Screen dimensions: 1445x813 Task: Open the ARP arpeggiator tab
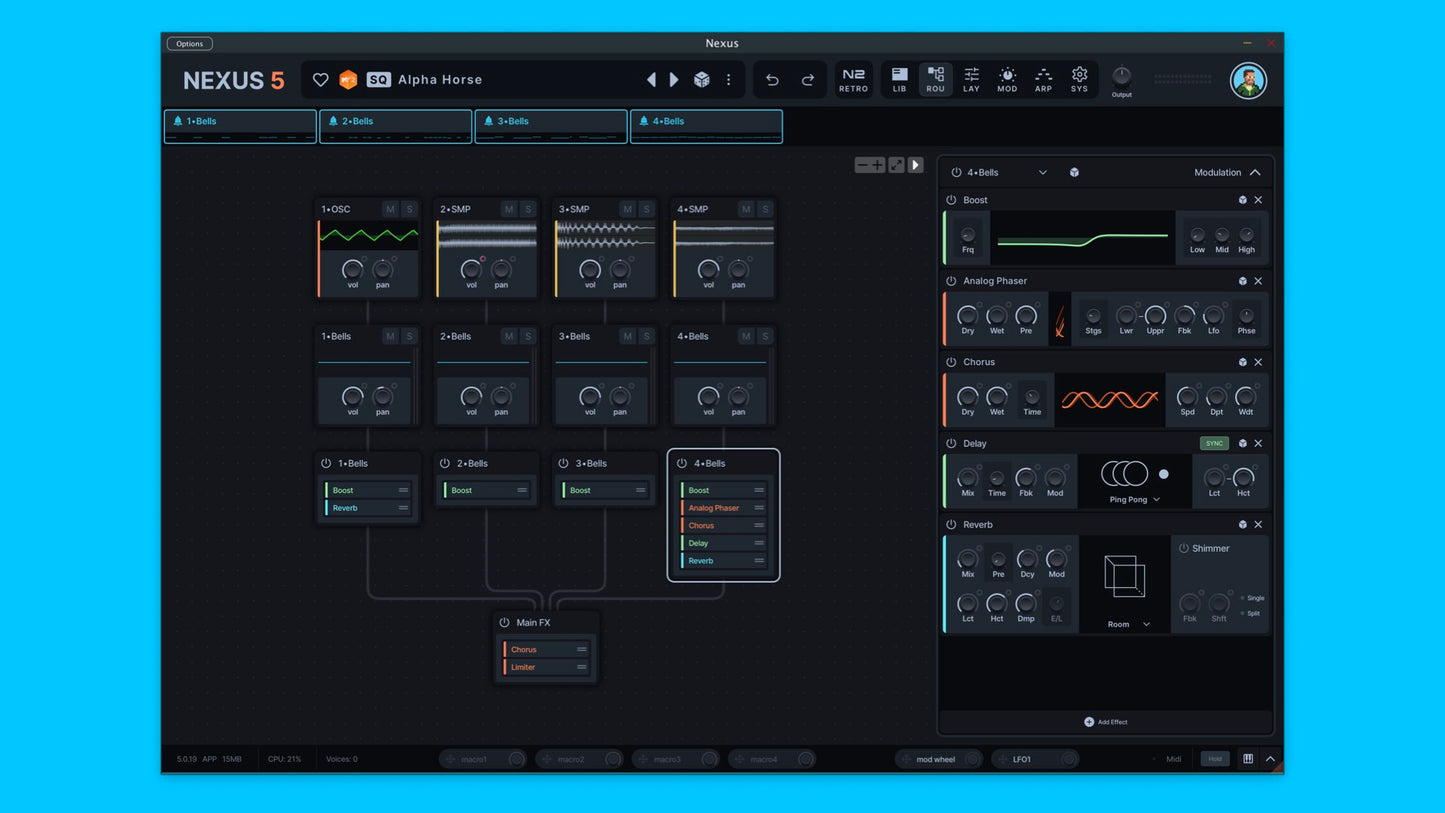[x=1043, y=80]
